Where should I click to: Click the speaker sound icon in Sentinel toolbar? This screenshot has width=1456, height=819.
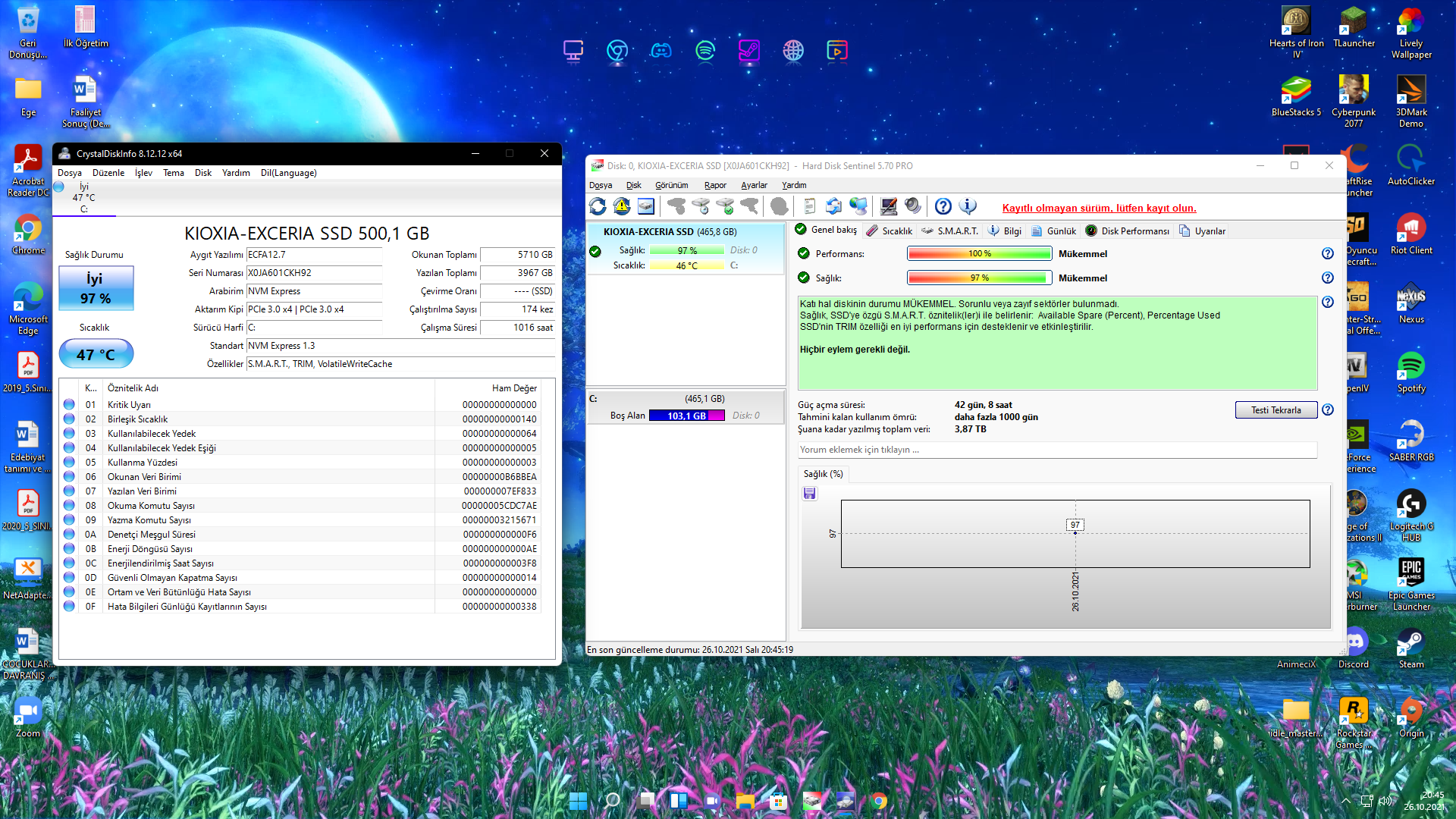[x=913, y=206]
